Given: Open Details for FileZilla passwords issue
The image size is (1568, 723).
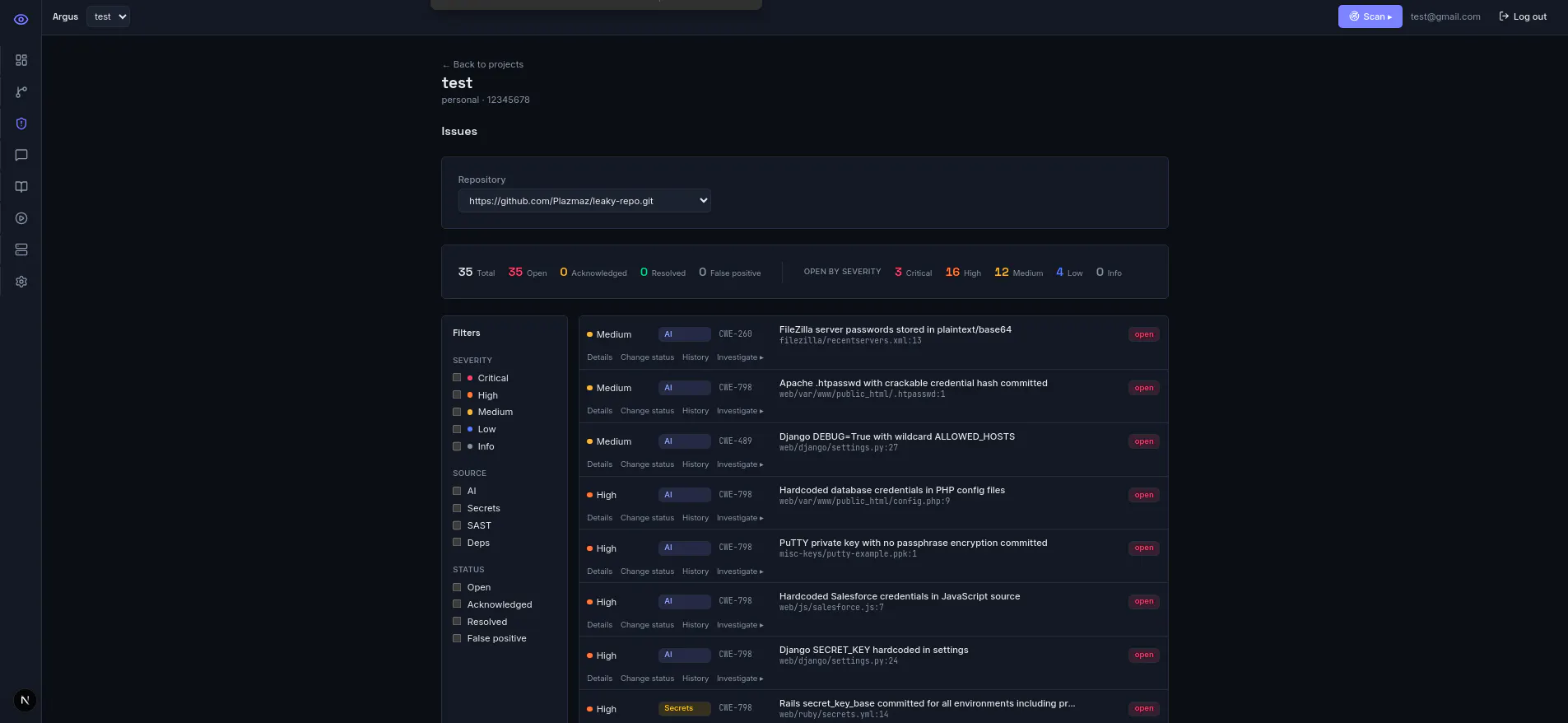Looking at the screenshot, I should tap(599, 357).
